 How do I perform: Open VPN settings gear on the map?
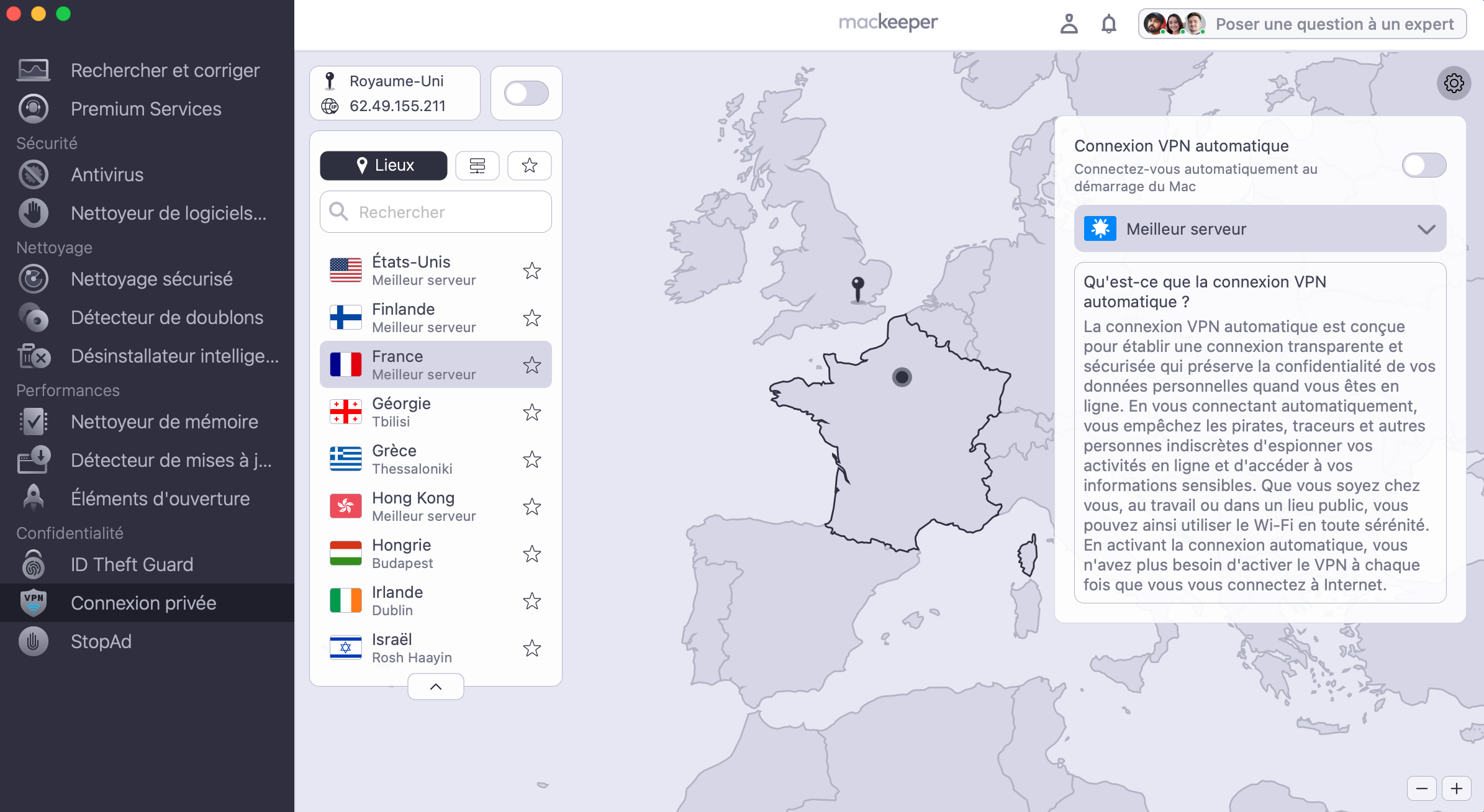(x=1454, y=83)
